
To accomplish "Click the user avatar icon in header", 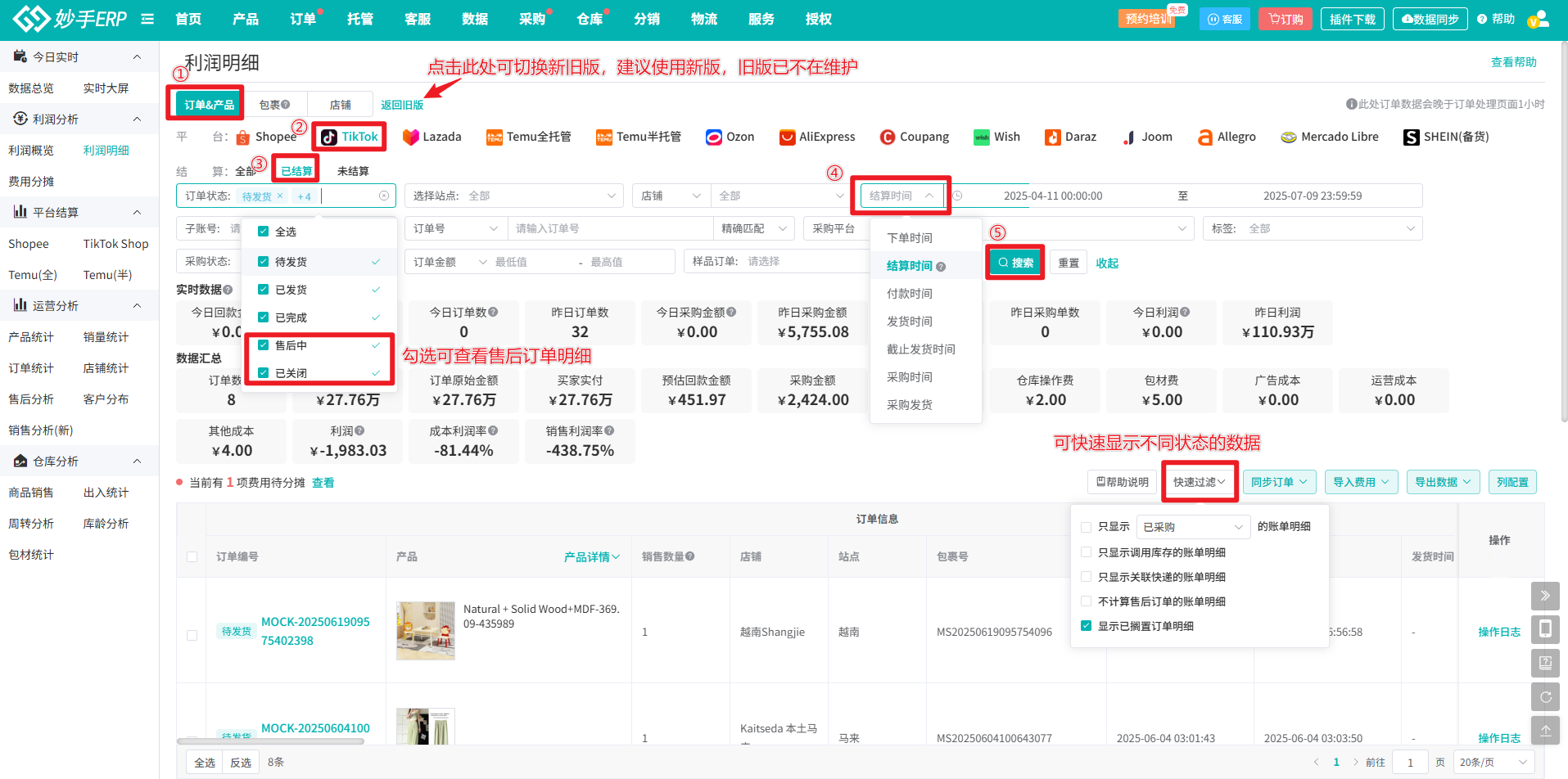I will point(1539,19).
